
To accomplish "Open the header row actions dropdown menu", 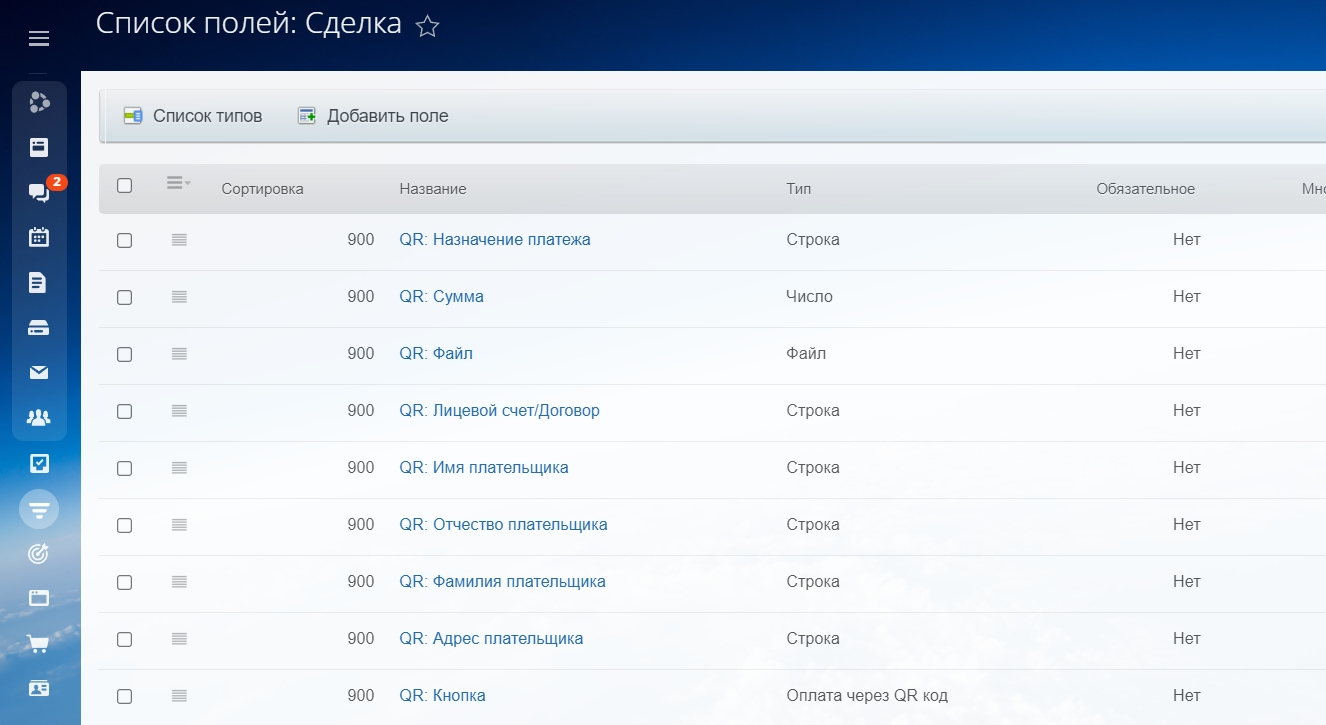I will click(x=178, y=183).
